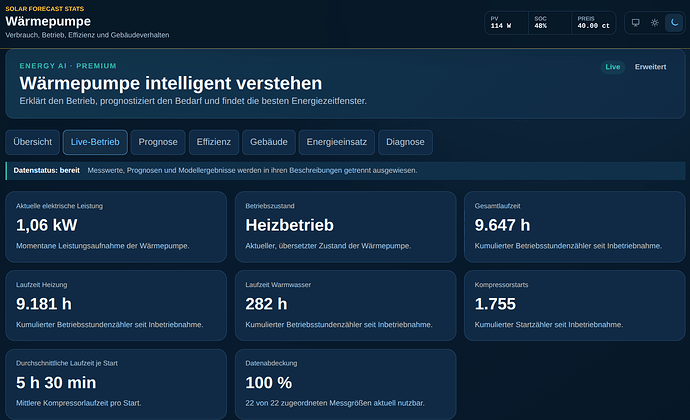
Task: Open the Diagnose tab
Action: (x=405, y=142)
